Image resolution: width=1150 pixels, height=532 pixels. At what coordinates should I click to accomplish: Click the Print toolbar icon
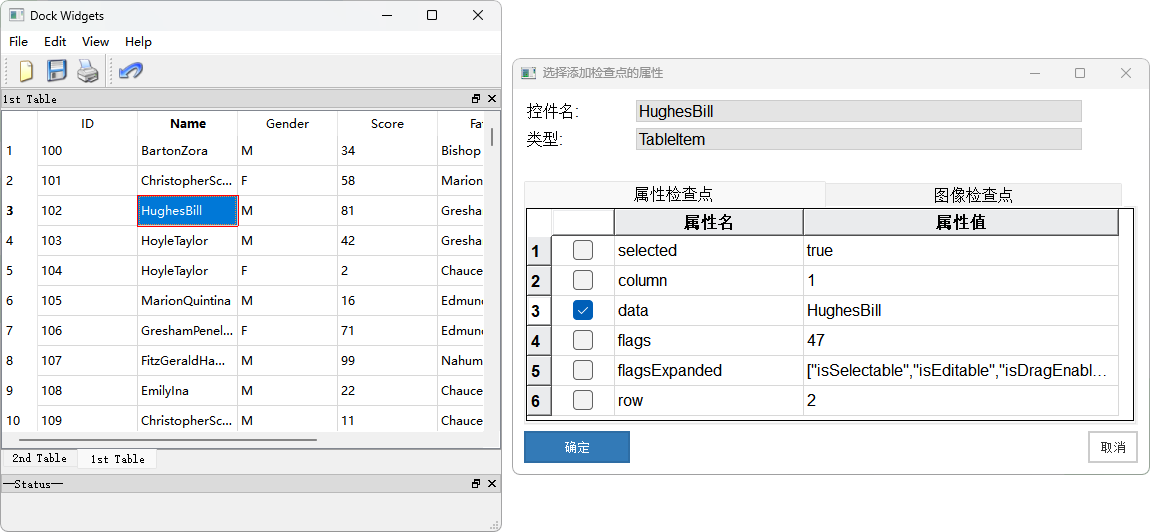88,71
